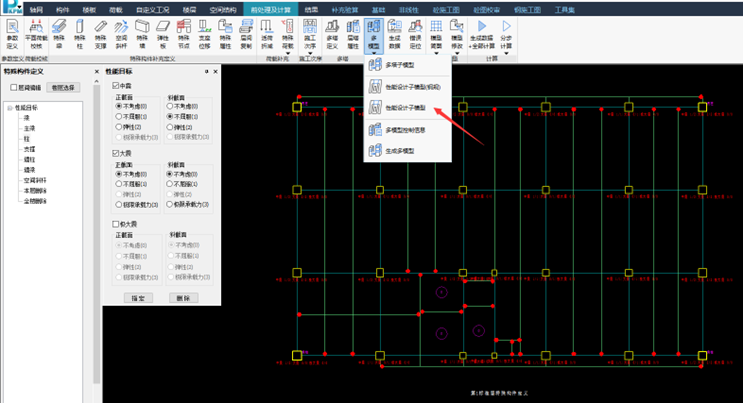The image size is (743, 403).
Task: Open the 特殊荷载 dropdown
Action: point(288,53)
